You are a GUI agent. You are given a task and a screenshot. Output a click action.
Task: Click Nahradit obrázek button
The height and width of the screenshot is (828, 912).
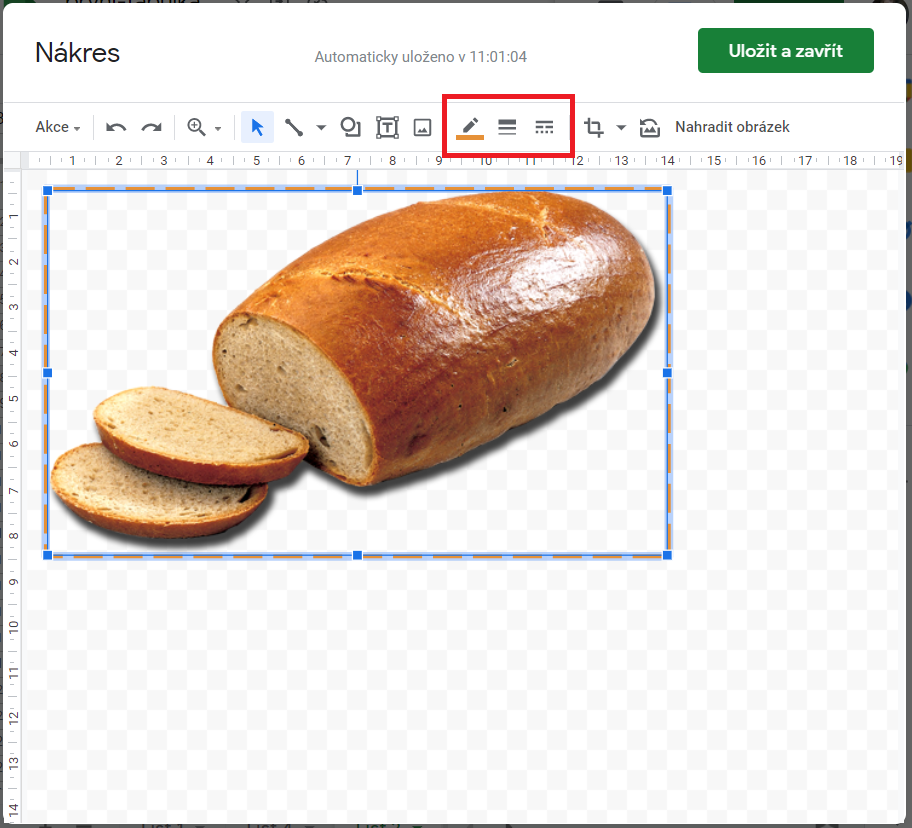pyautogui.click(x=732, y=127)
